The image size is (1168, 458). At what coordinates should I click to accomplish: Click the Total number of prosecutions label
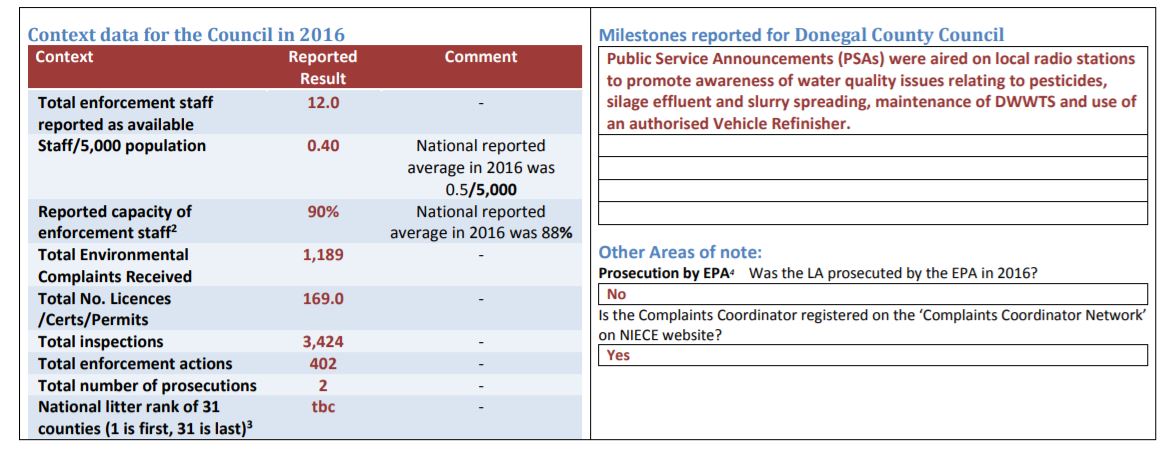[x=147, y=386]
